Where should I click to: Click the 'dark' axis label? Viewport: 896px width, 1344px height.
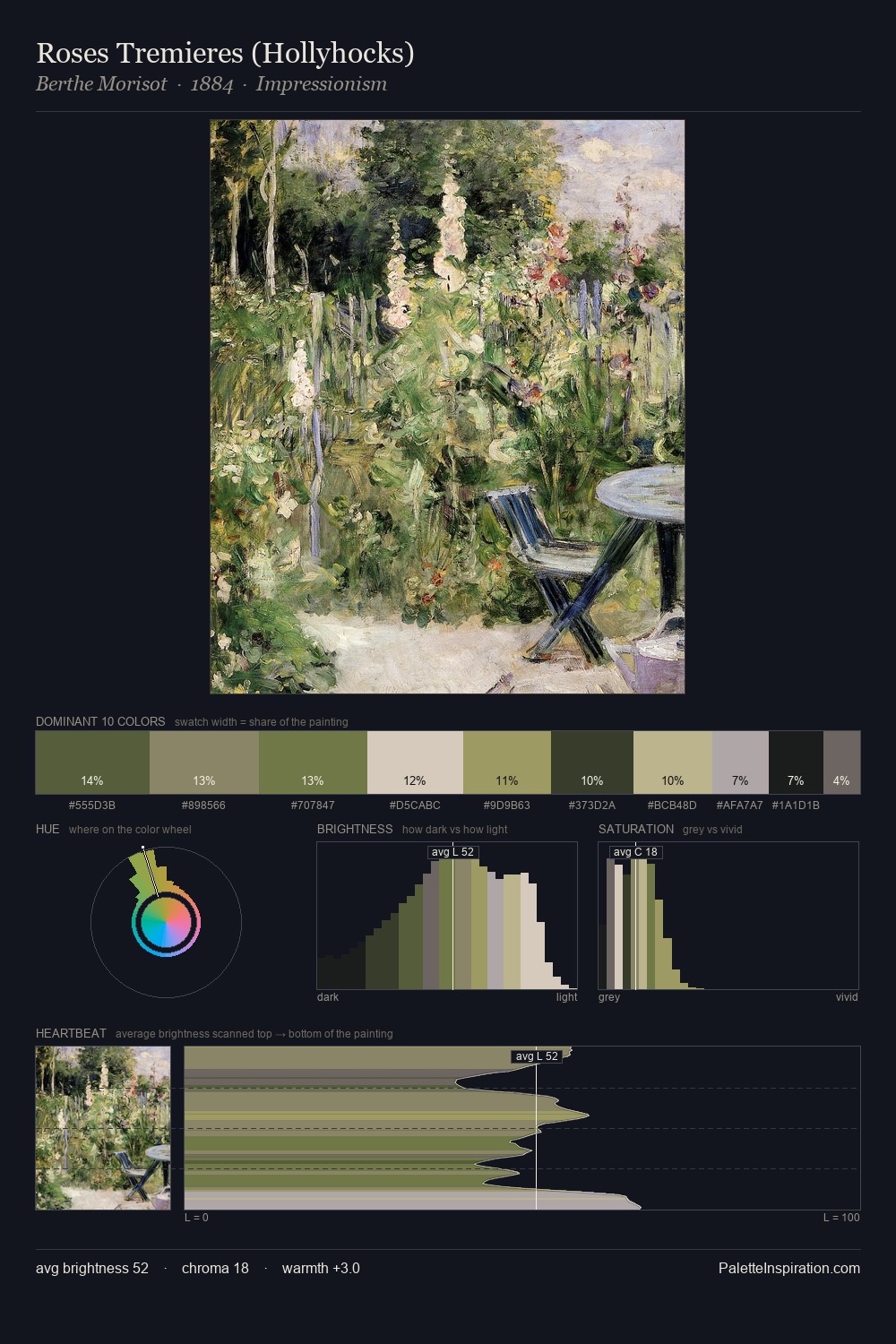pyautogui.click(x=328, y=997)
